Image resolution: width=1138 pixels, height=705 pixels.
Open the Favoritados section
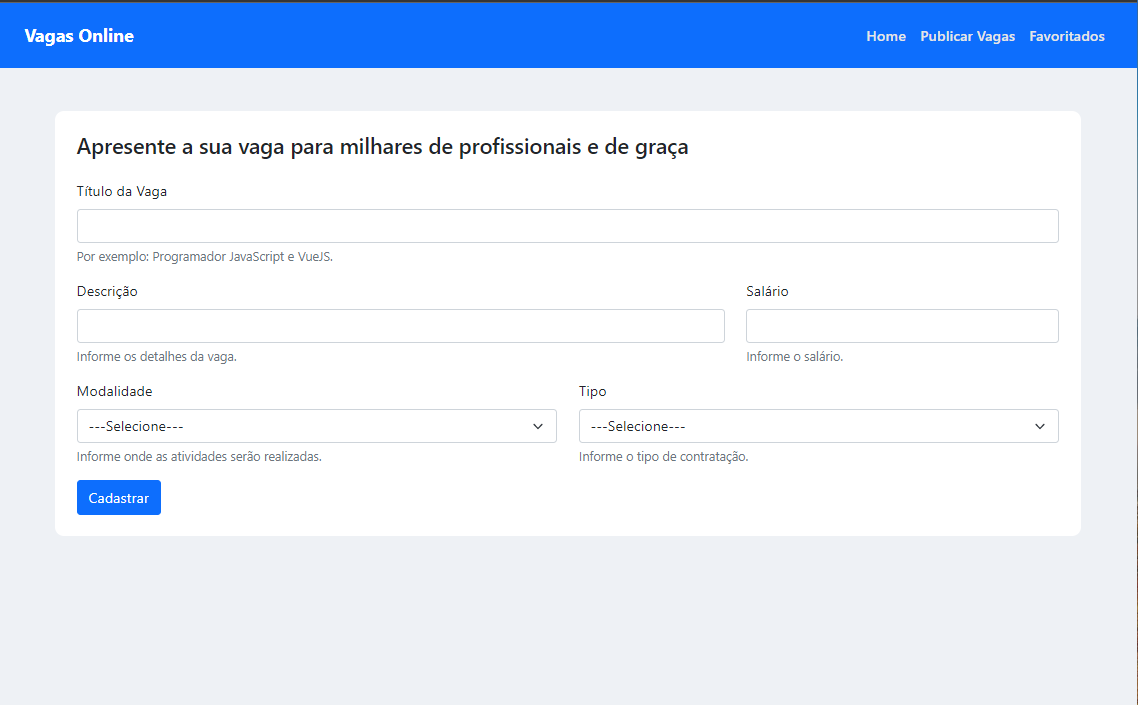[1067, 36]
